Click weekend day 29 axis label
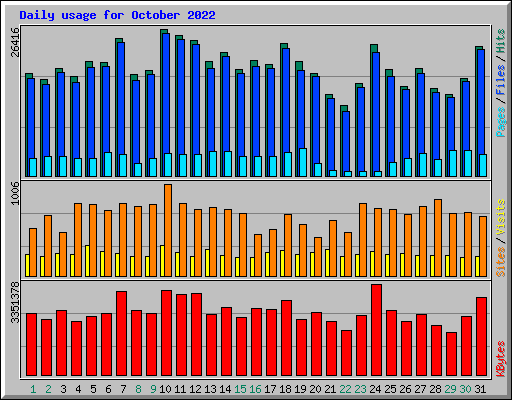Viewport: 512px width, 400px height. 450,389
